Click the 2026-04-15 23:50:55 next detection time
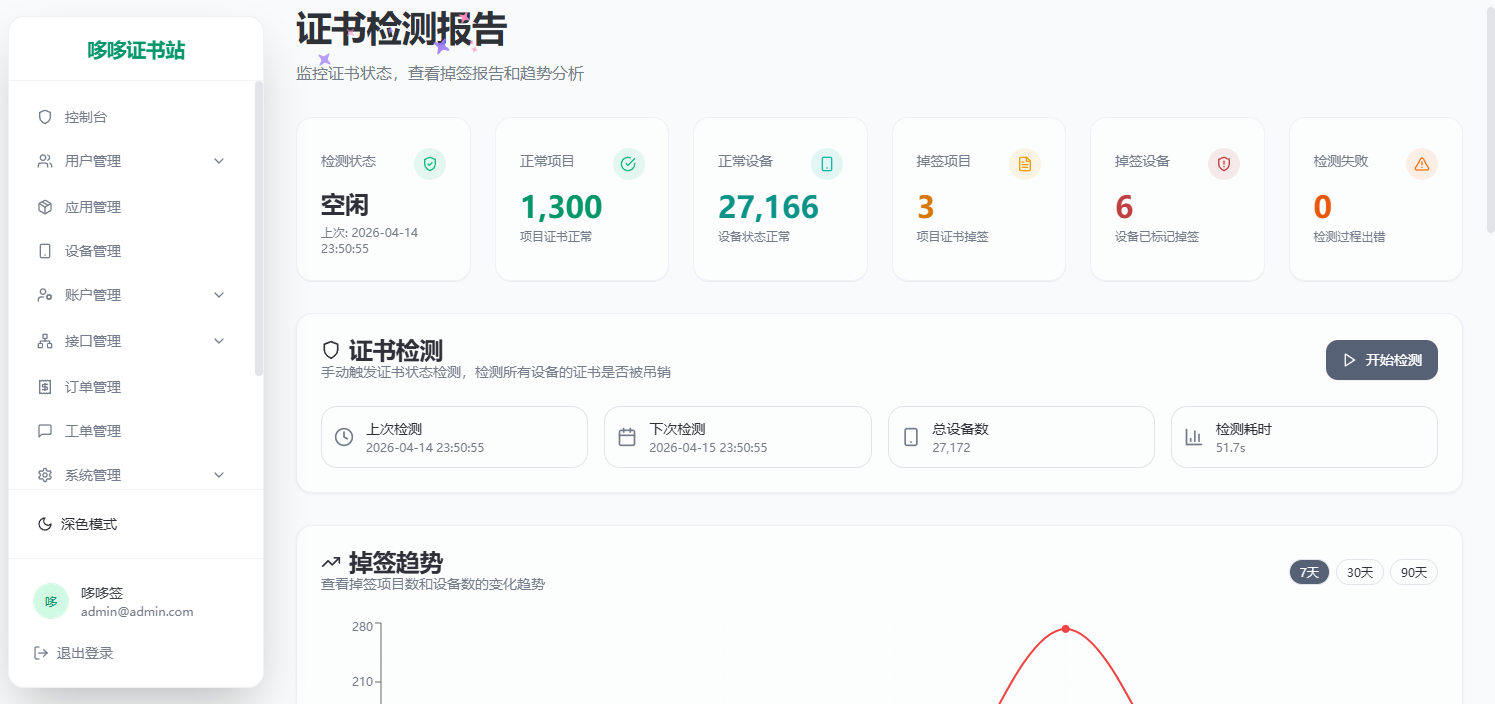The image size is (1495, 704). (x=708, y=448)
